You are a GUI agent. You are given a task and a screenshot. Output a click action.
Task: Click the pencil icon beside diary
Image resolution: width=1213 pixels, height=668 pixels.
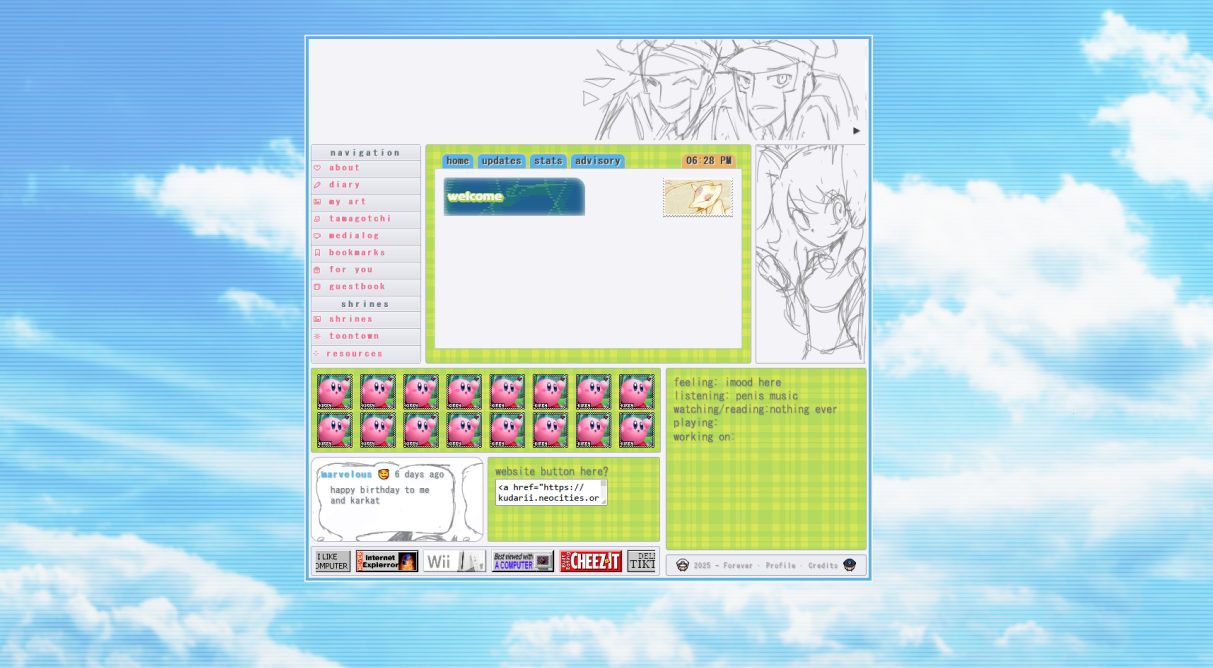click(317, 185)
